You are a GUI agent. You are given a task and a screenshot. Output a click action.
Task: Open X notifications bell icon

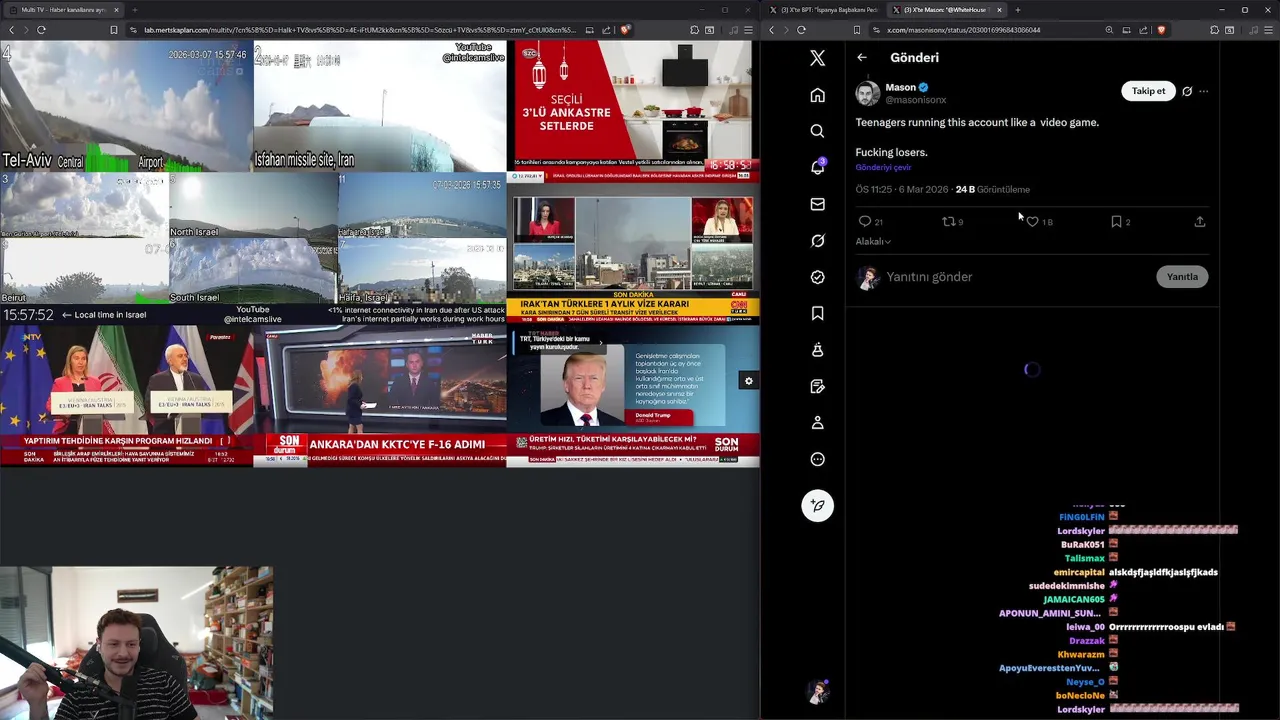point(817,167)
